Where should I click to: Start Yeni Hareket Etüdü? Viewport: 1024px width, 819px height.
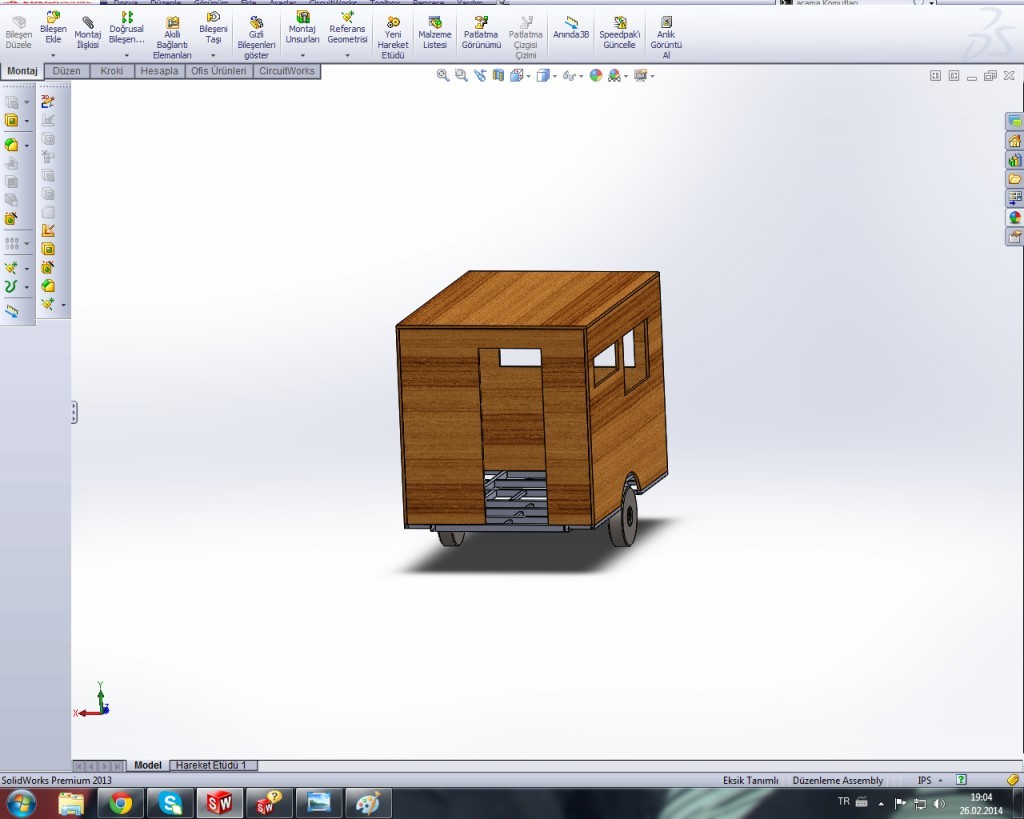(x=393, y=22)
